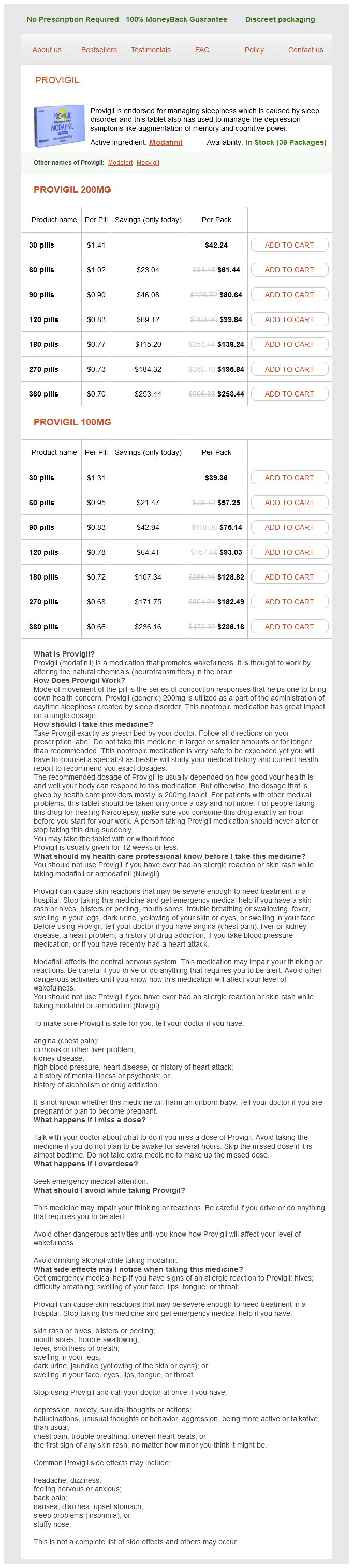Open the Modvigil alternate name link
Image resolution: width=353 pixels, height=1568 pixels.
[x=148, y=163]
